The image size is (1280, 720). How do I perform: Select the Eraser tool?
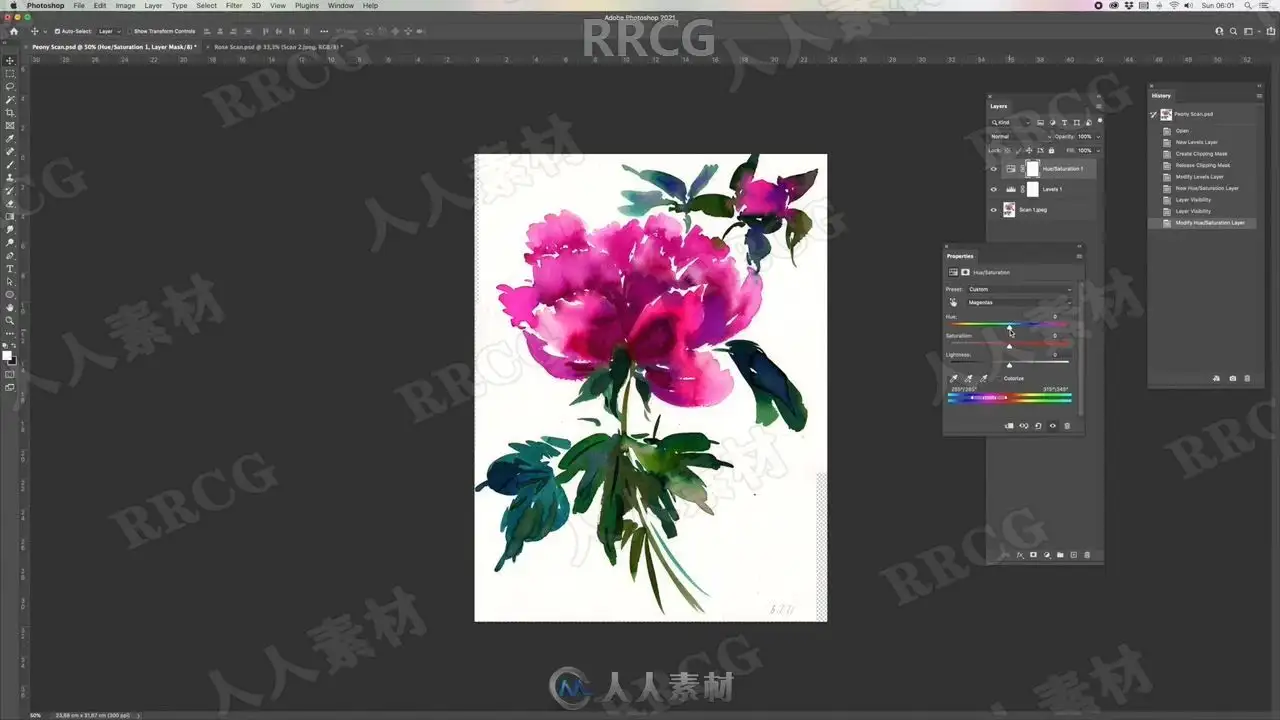click(11, 203)
